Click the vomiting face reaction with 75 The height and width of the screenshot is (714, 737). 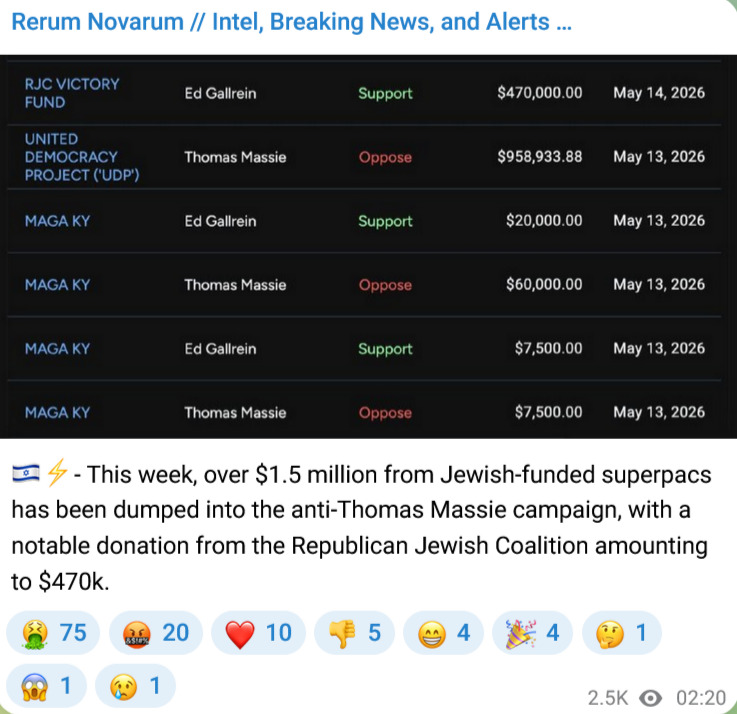click(53, 633)
